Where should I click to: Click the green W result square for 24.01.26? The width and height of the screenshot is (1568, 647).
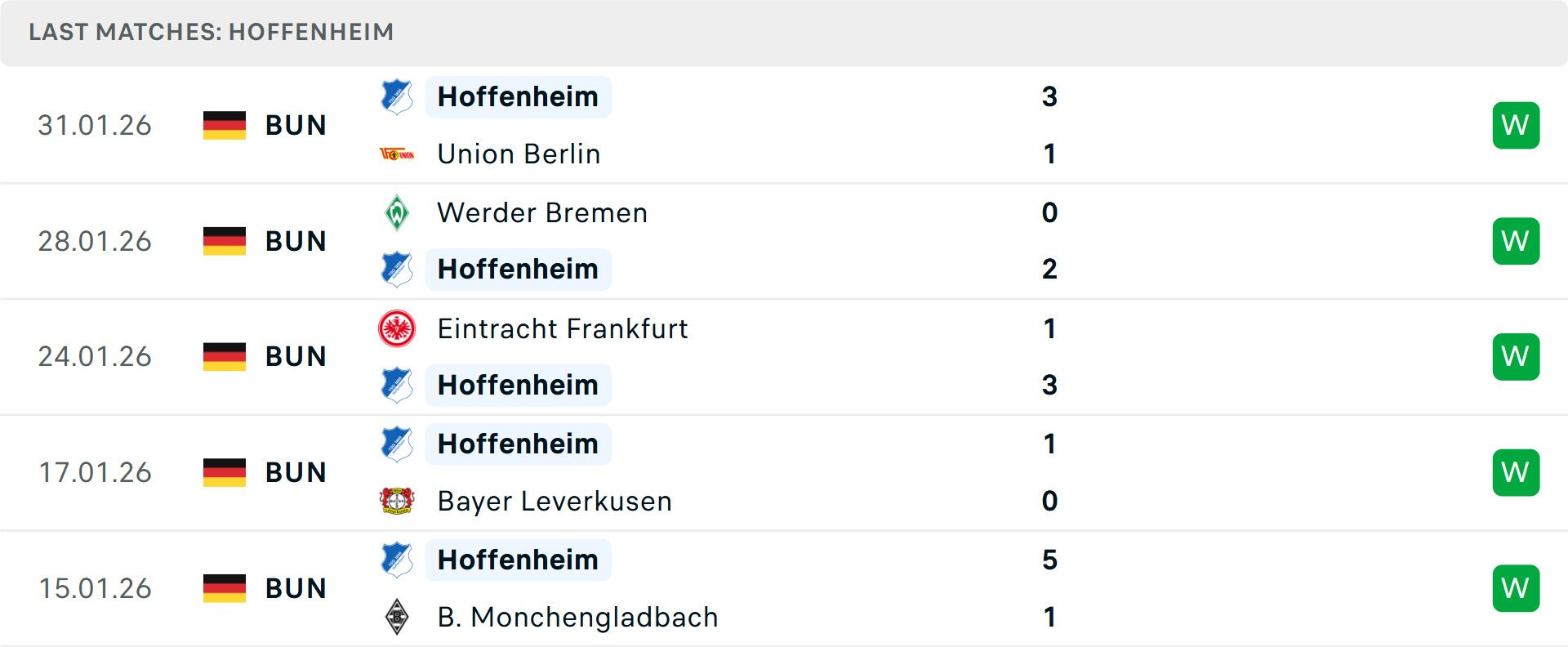click(1516, 357)
